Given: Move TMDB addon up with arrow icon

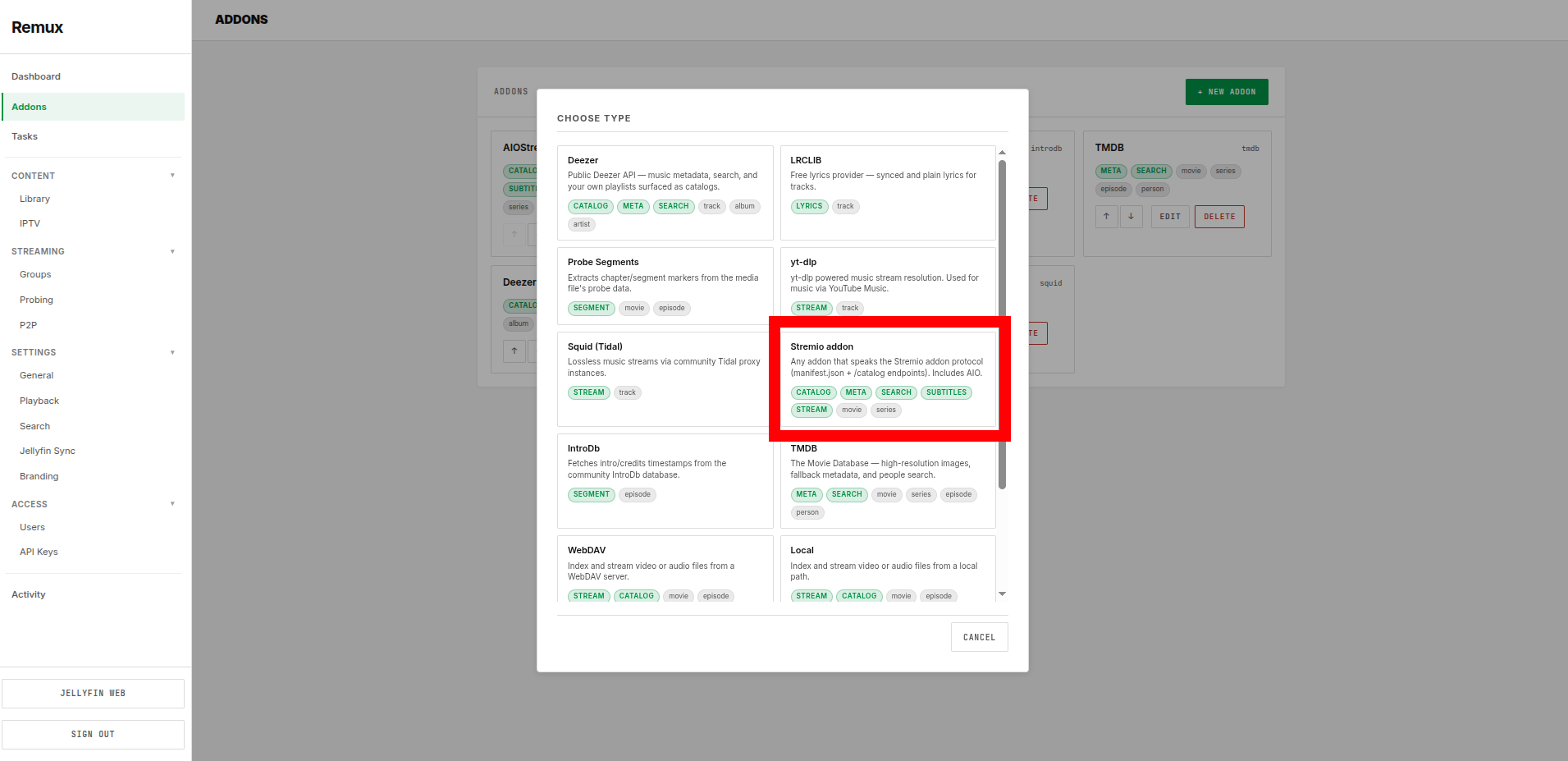Looking at the screenshot, I should coord(1106,217).
